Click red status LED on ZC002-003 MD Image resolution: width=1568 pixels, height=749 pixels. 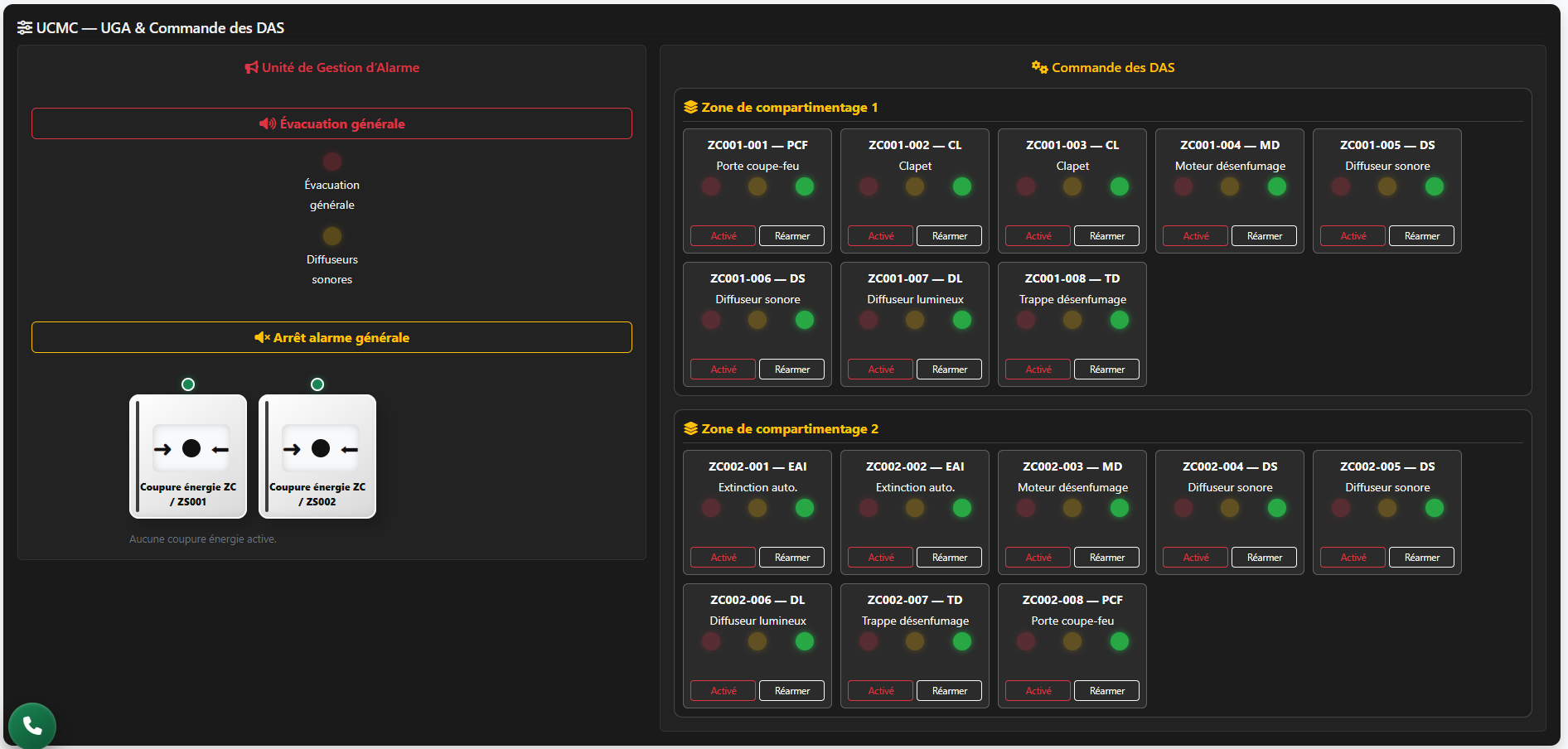(x=1026, y=508)
